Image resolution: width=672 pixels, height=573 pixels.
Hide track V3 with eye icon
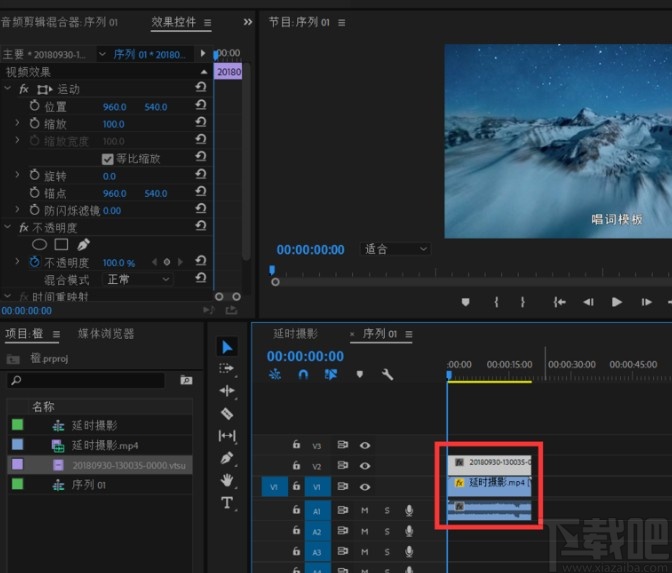click(365, 445)
